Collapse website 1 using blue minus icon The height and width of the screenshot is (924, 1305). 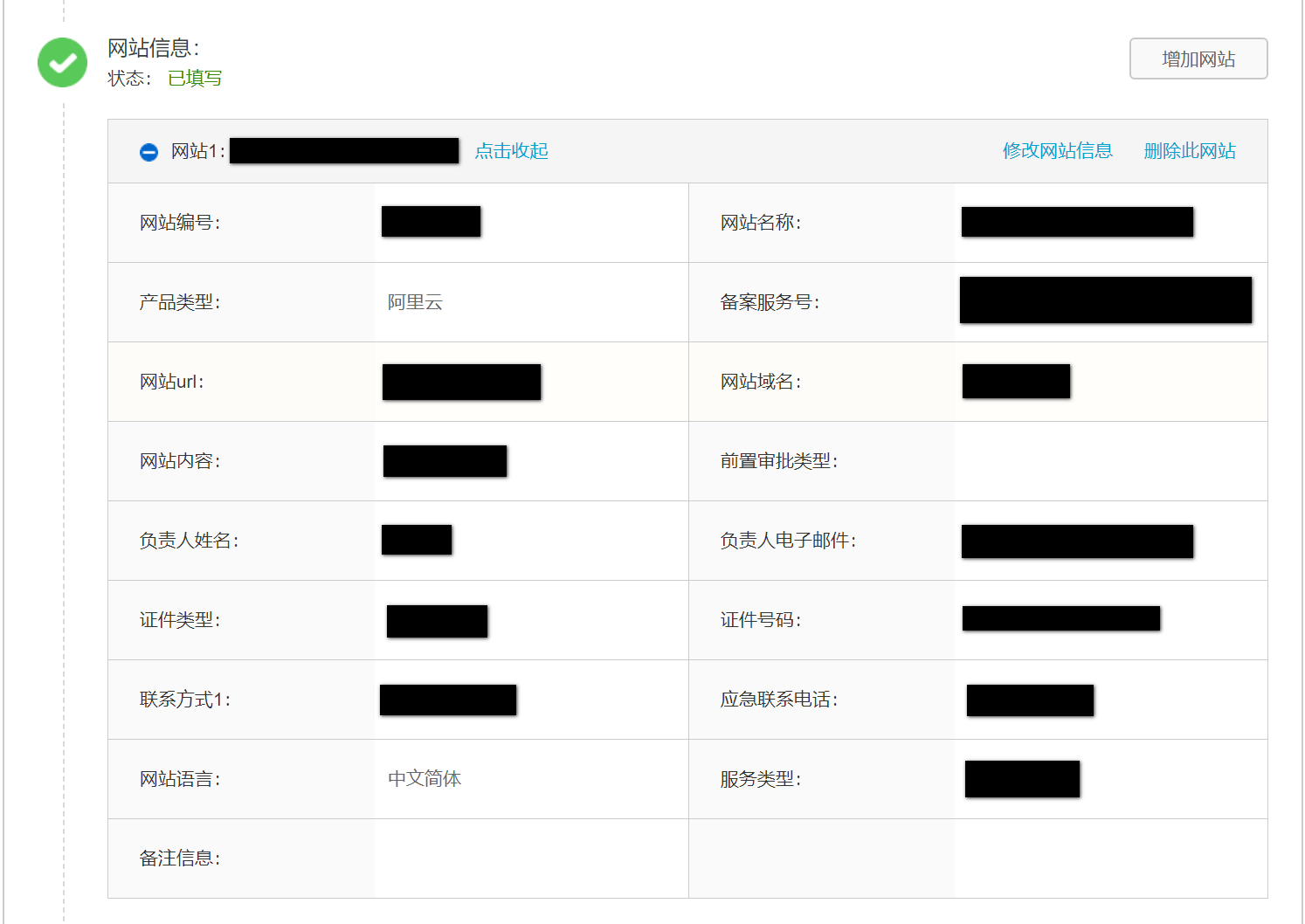click(148, 152)
